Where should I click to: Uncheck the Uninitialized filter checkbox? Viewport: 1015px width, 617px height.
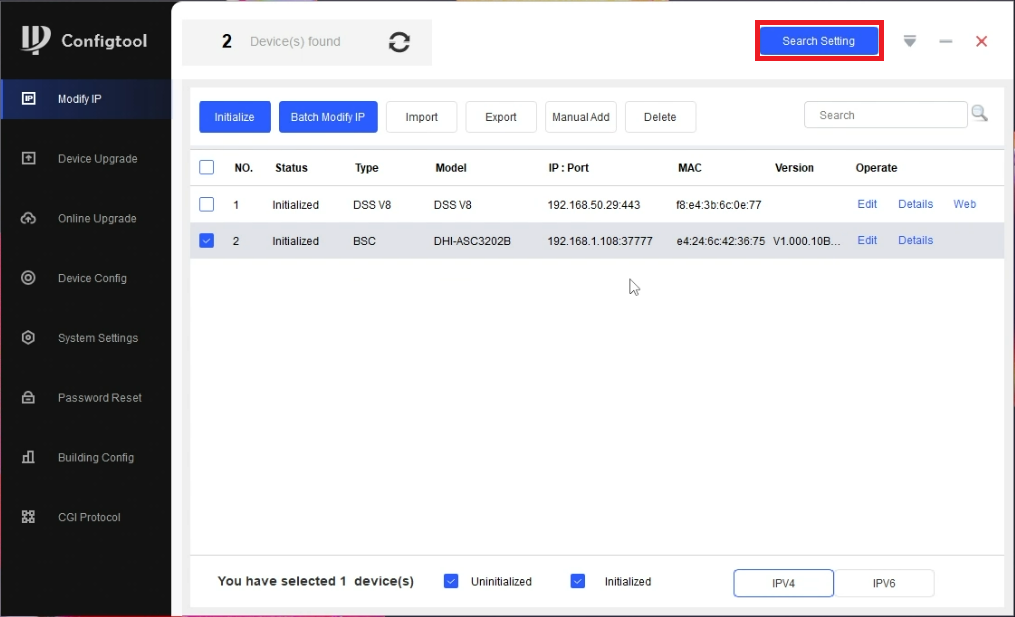coord(451,581)
